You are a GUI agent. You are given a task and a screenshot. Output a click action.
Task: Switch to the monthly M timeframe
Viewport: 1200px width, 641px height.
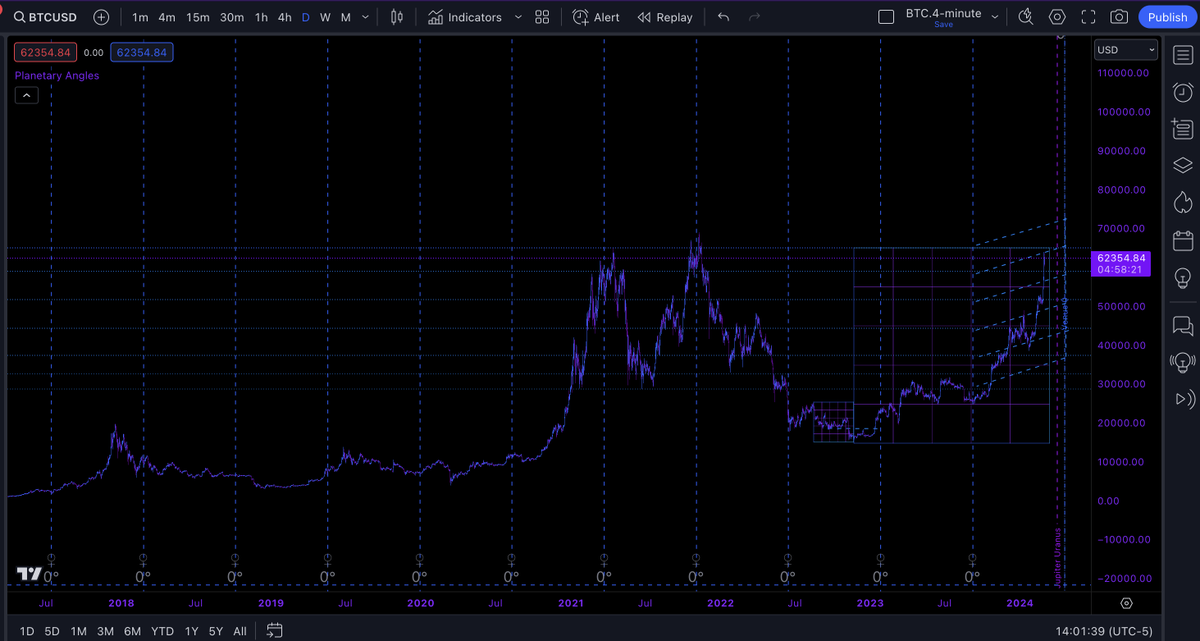tap(346, 17)
